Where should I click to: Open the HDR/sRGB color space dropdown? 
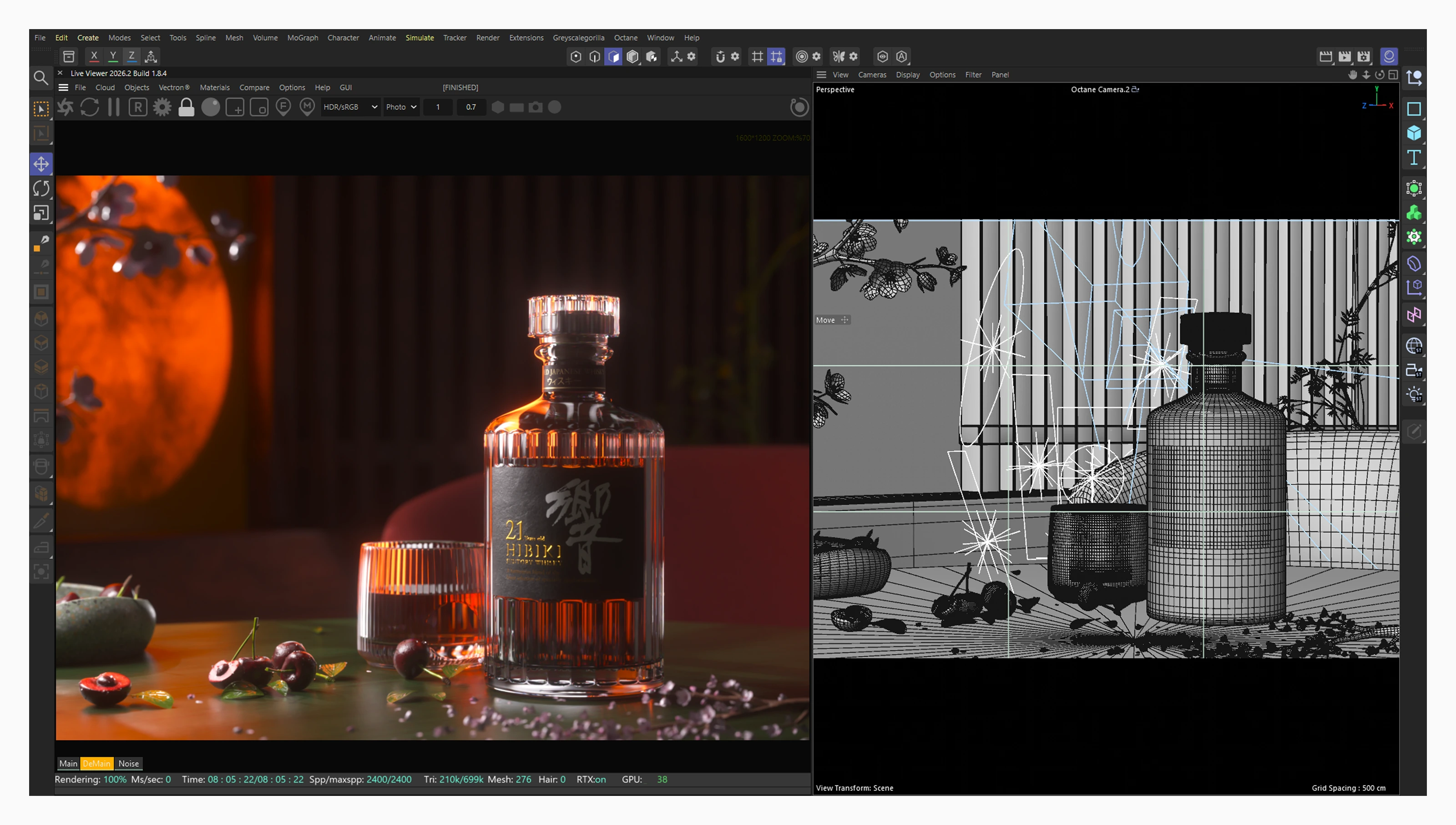[x=350, y=107]
